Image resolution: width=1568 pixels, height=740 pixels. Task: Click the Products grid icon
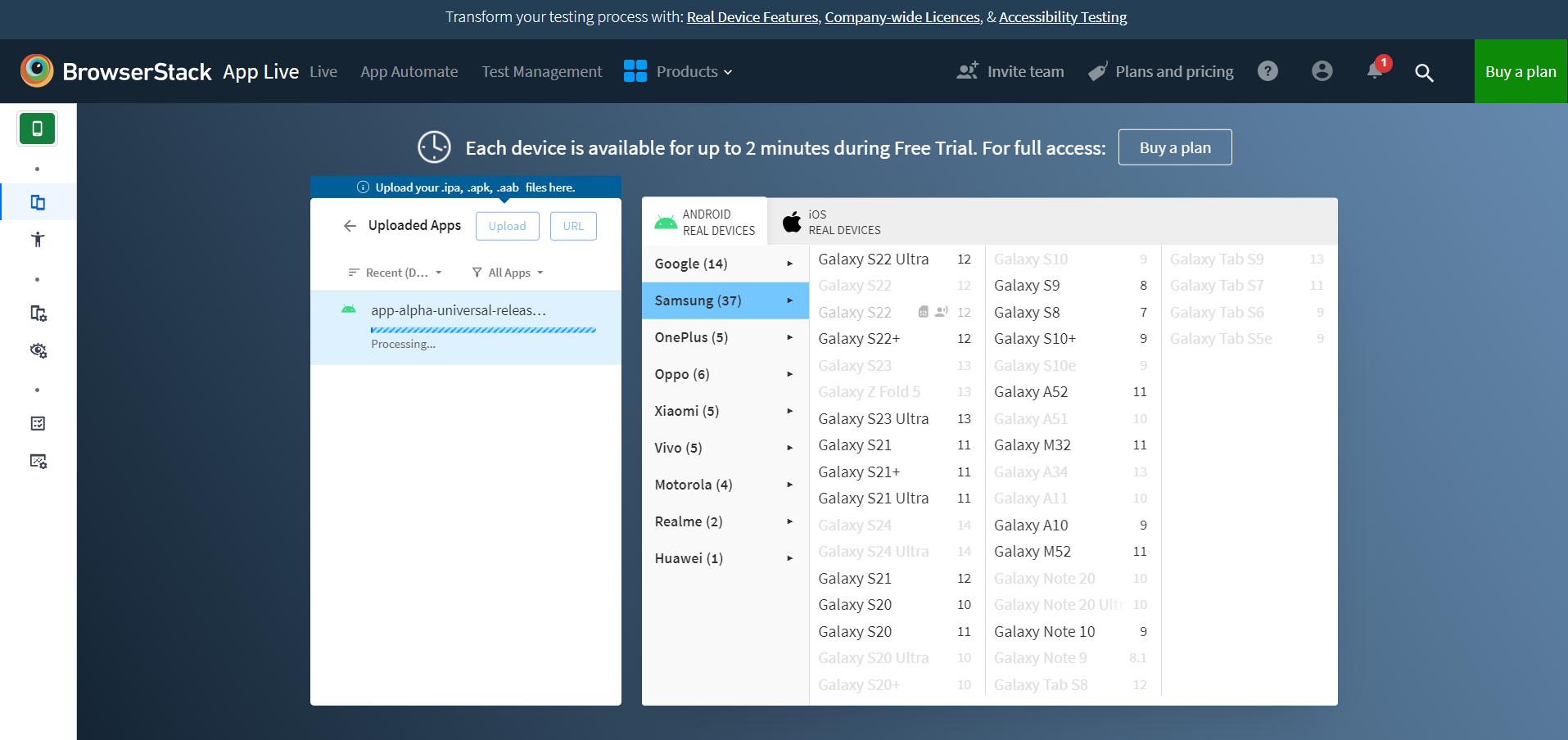tap(635, 71)
